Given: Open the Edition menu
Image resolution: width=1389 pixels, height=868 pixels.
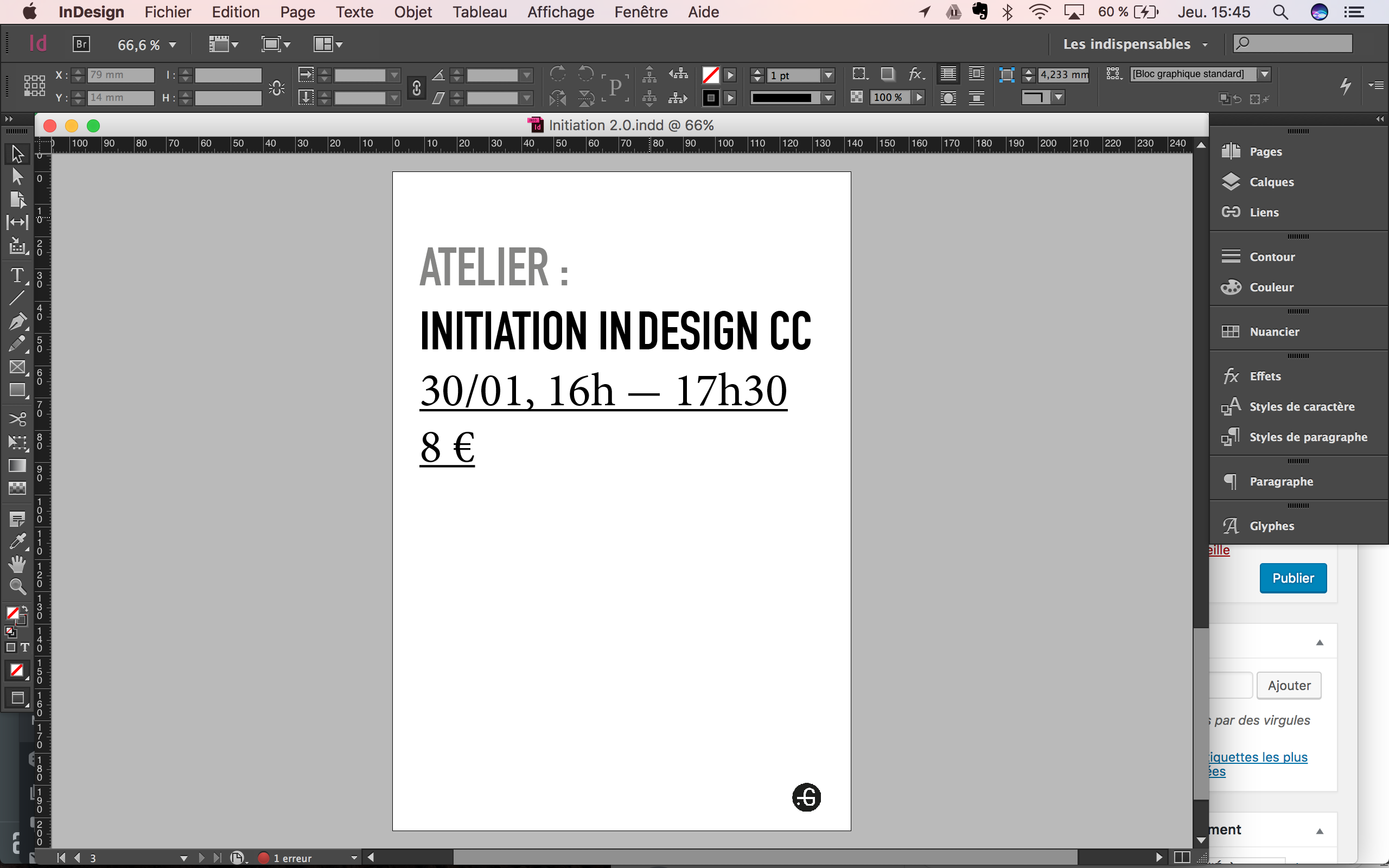Looking at the screenshot, I should [x=235, y=12].
